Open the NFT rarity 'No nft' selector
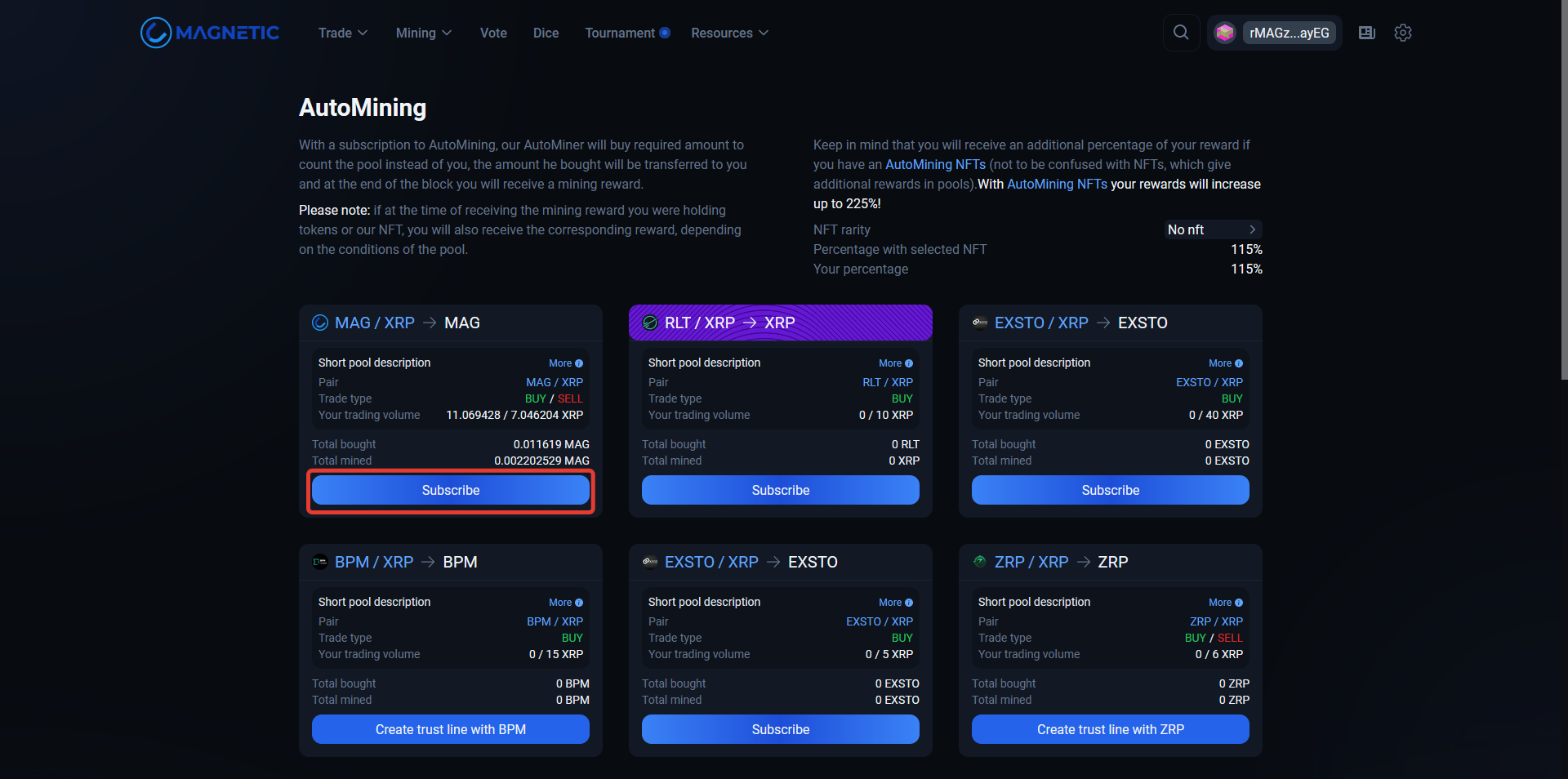This screenshot has height=779, width=1568. pos(1213,229)
